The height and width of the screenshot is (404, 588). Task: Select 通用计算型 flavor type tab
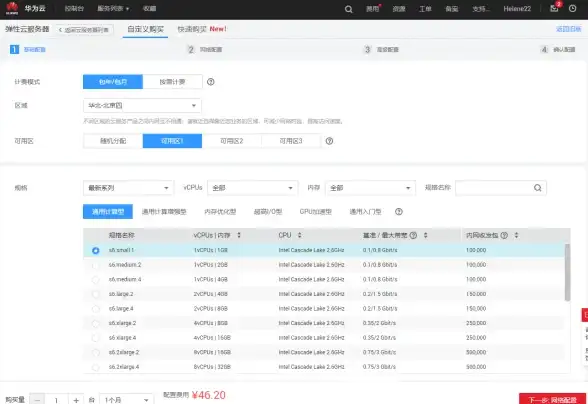pyautogui.click(x=108, y=212)
